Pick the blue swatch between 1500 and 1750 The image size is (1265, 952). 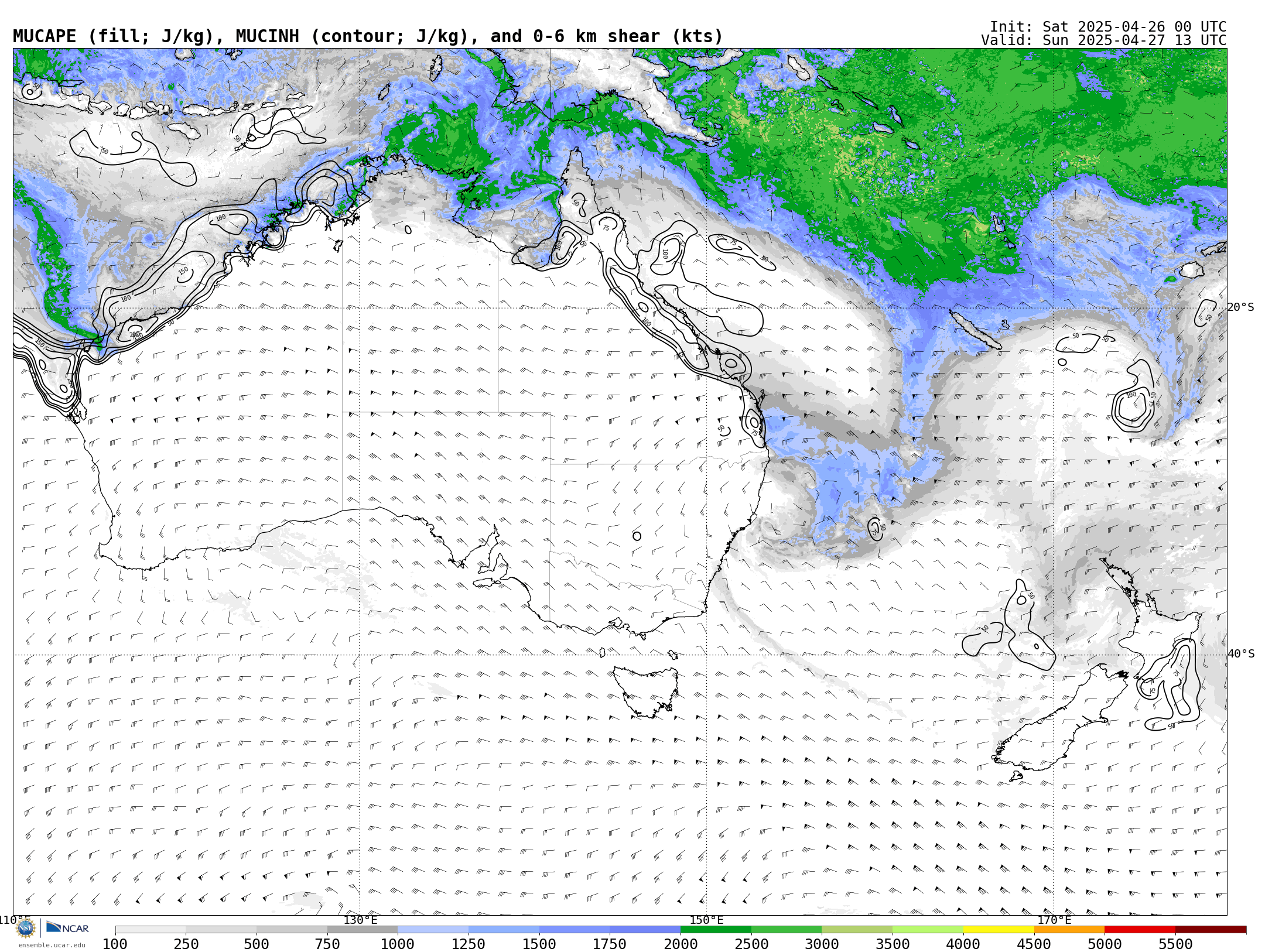pyautogui.click(x=575, y=929)
